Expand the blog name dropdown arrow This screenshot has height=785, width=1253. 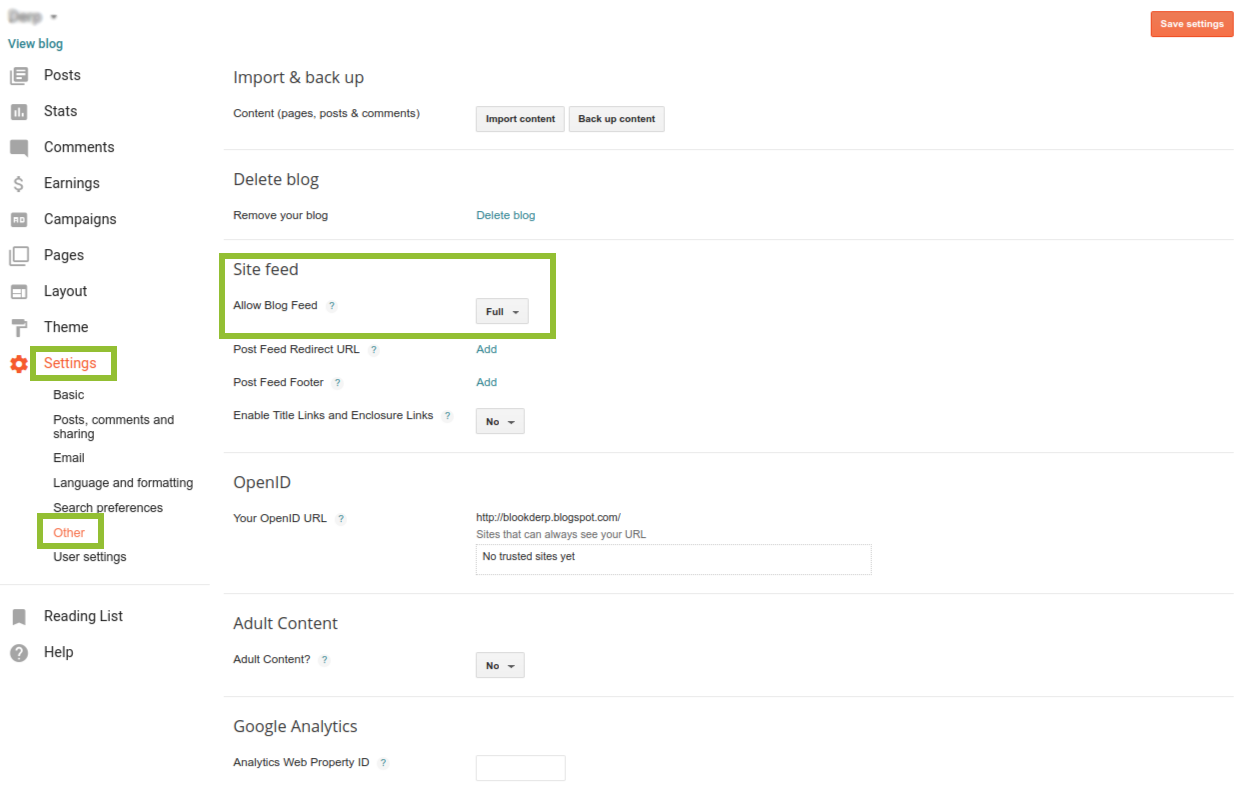click(53, 17)
